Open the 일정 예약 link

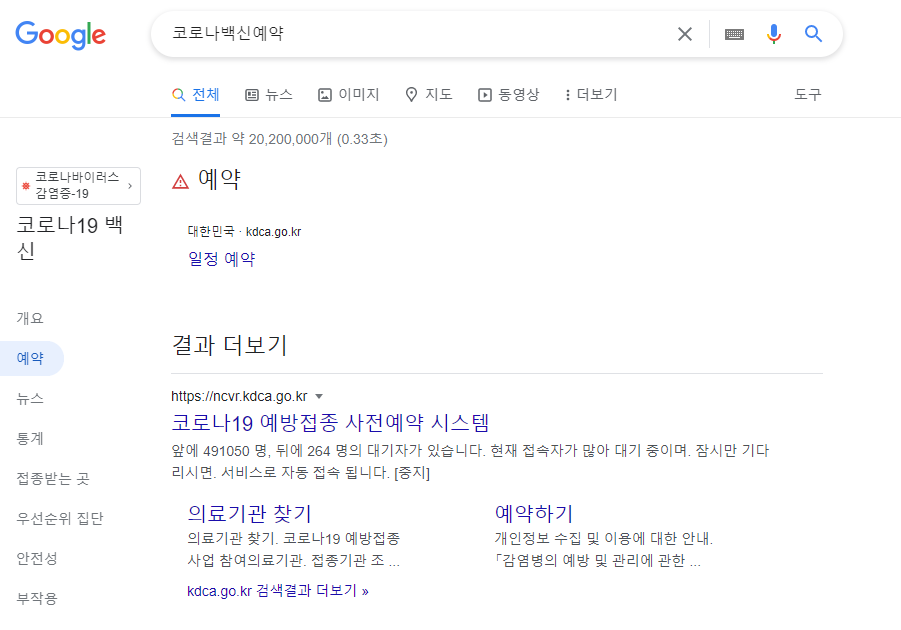[222, 259]
